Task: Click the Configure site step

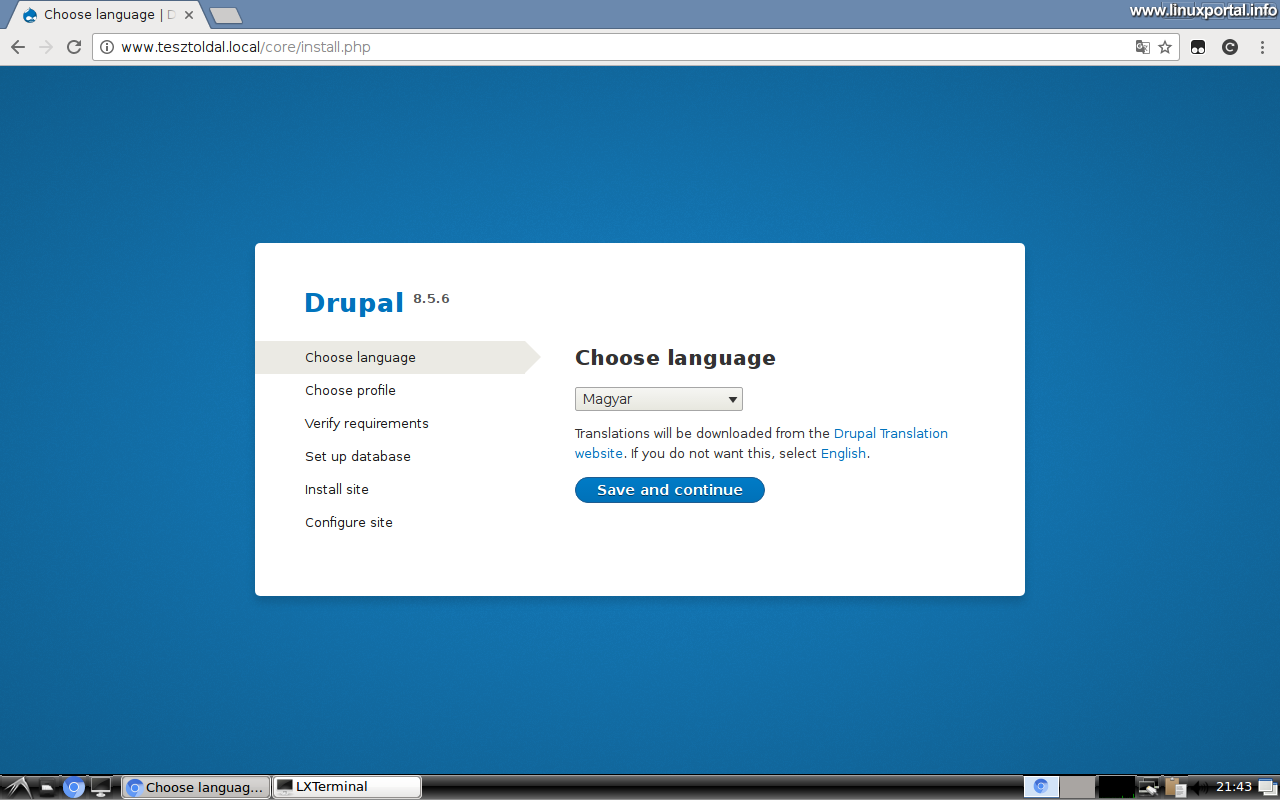Action: click(349, 522)
